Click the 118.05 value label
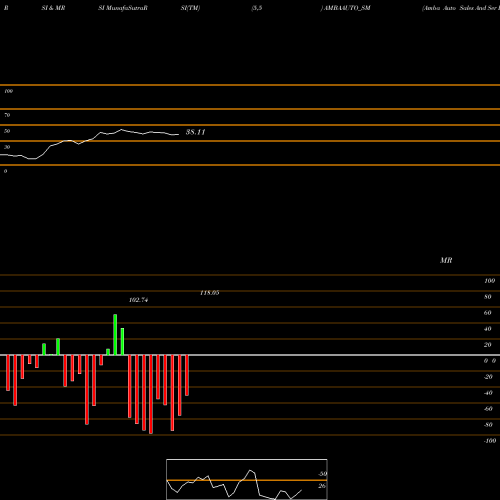 (209, 293)
